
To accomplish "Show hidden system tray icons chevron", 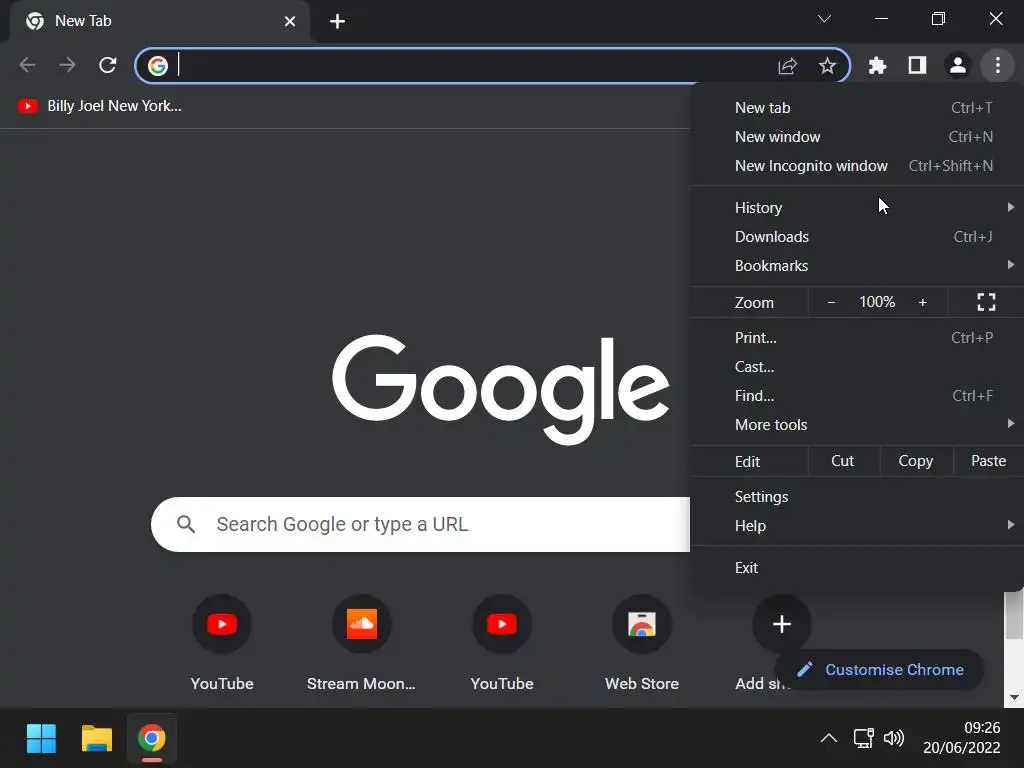I will [x=829, y=739].
